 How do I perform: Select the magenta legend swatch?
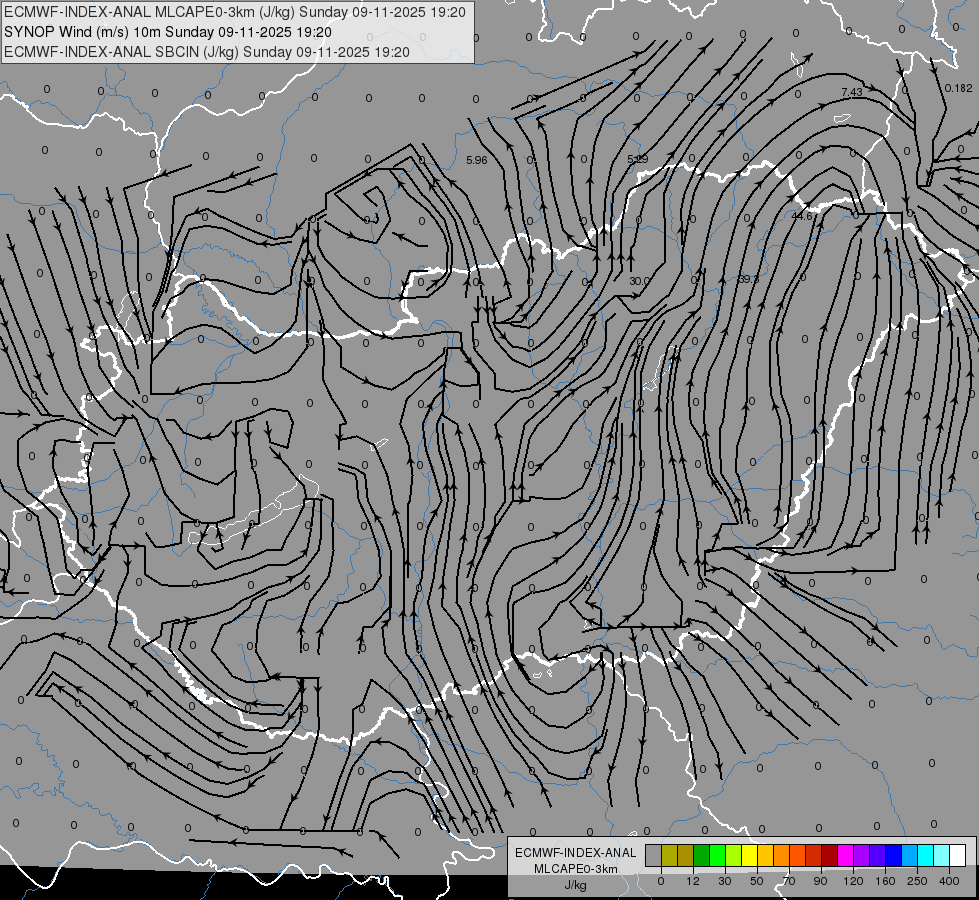coord(845,855)
